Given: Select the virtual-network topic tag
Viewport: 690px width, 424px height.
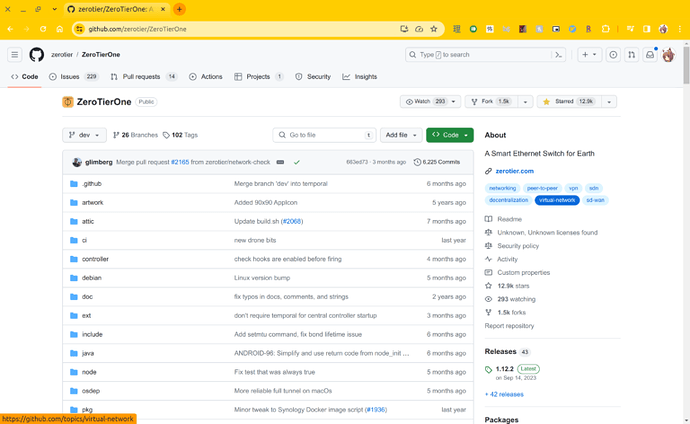Looking at the screenshot, I should 557,200.
